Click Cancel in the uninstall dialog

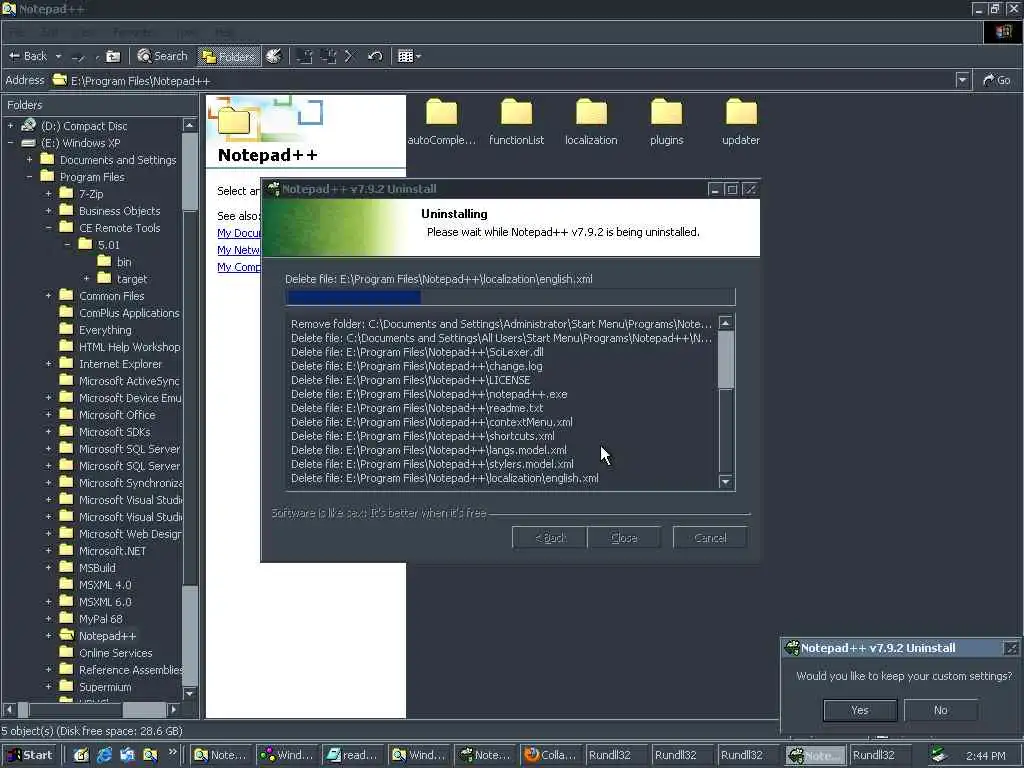710,537
